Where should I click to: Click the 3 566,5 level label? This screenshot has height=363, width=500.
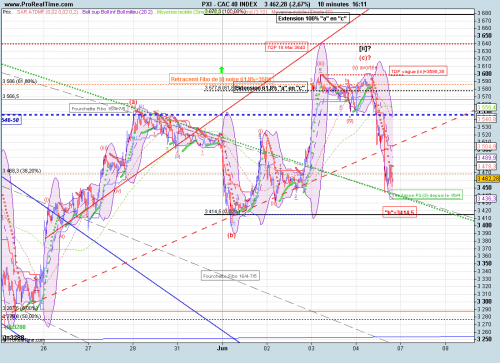pyautogui.click(x=11, y=96)
